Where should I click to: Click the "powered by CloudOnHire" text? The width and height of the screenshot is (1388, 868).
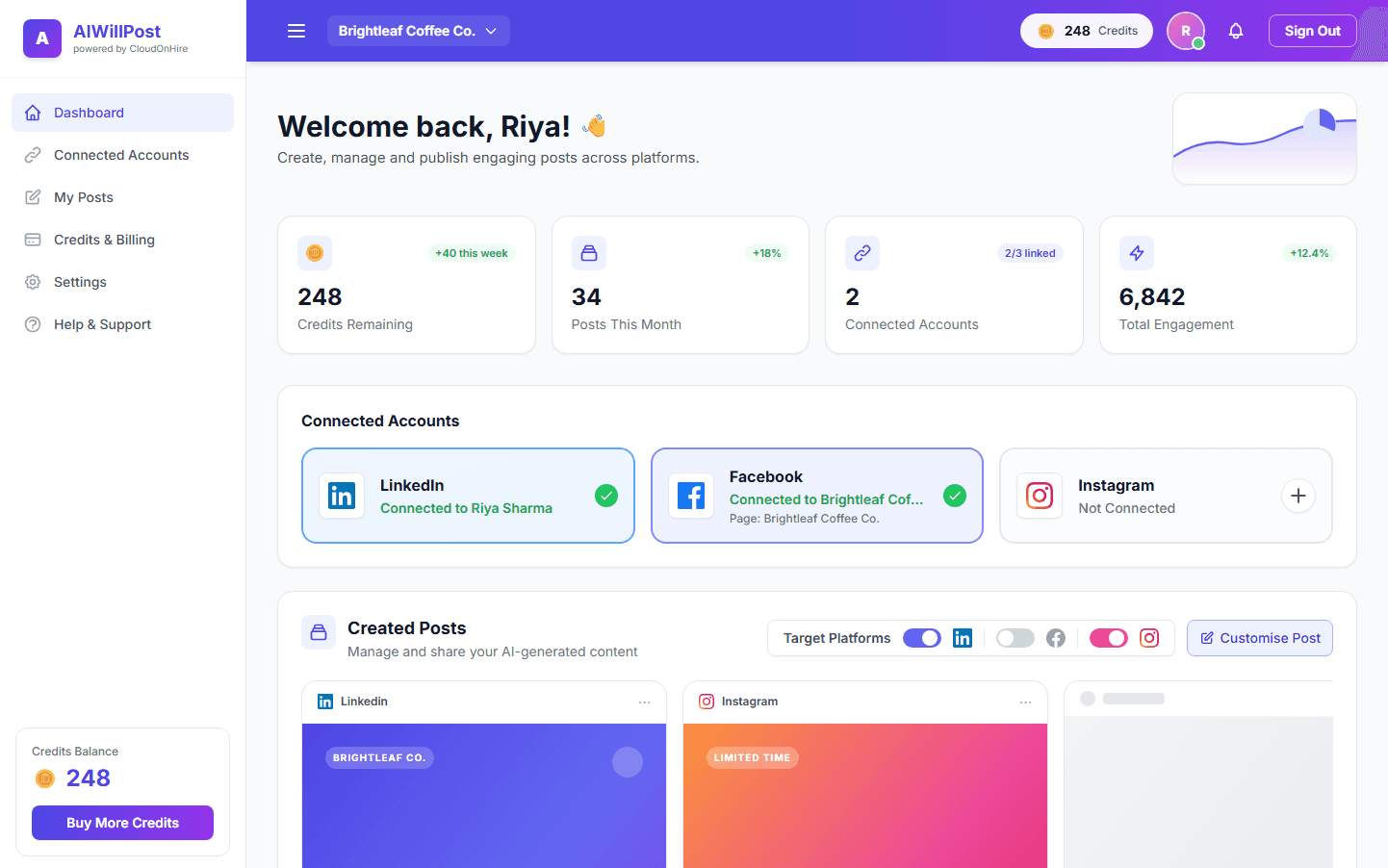[x=131, y=49]
